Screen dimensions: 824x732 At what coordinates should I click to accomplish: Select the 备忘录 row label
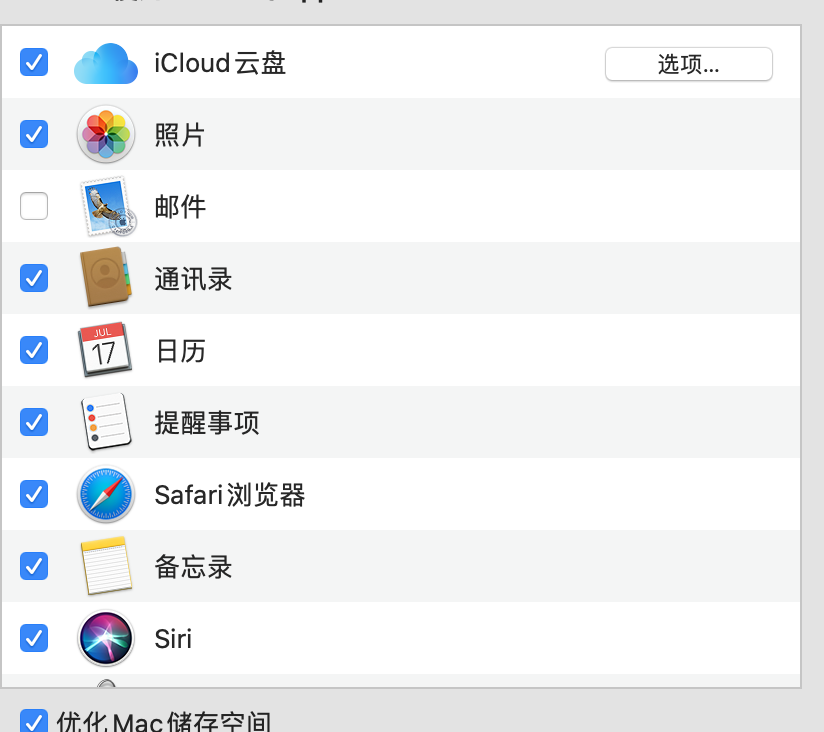click(x=193, y=567)
